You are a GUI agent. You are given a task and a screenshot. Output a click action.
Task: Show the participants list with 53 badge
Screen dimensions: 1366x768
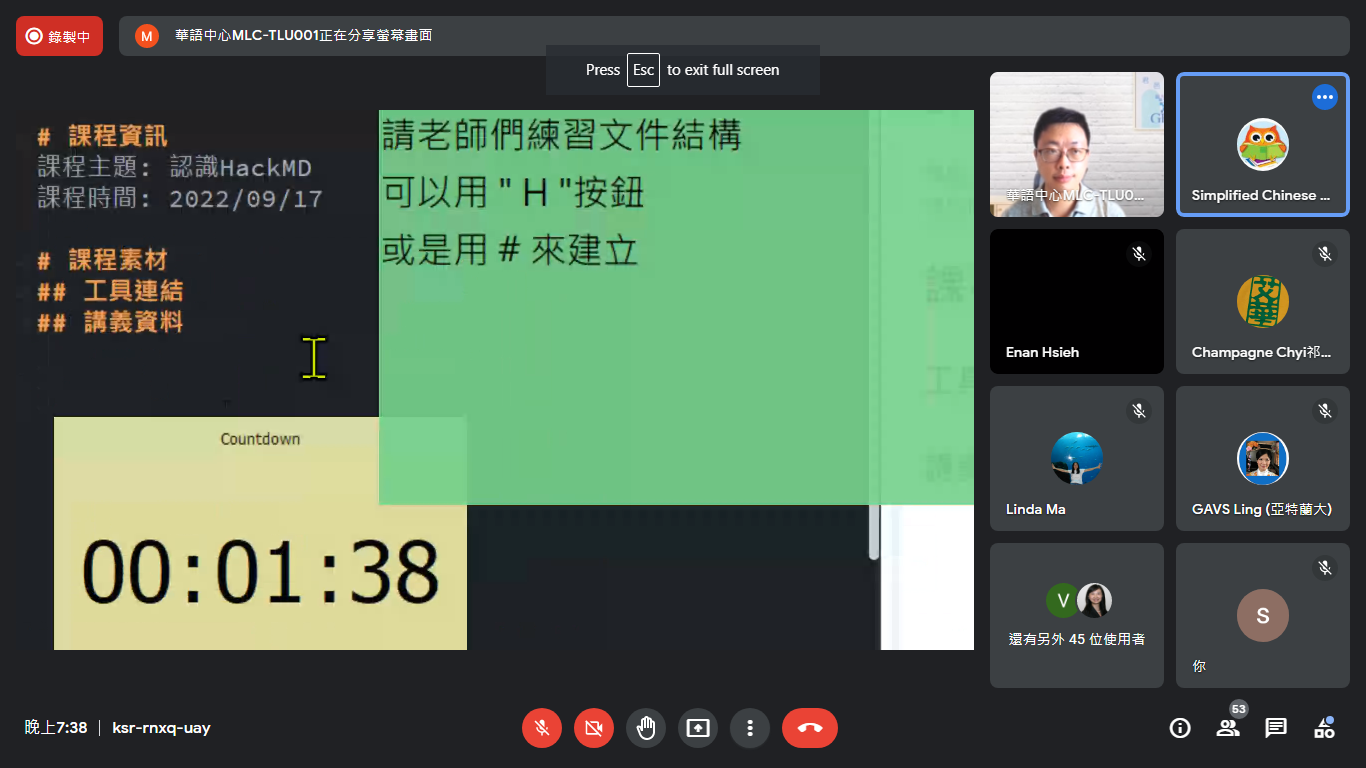pos(1228,728)
